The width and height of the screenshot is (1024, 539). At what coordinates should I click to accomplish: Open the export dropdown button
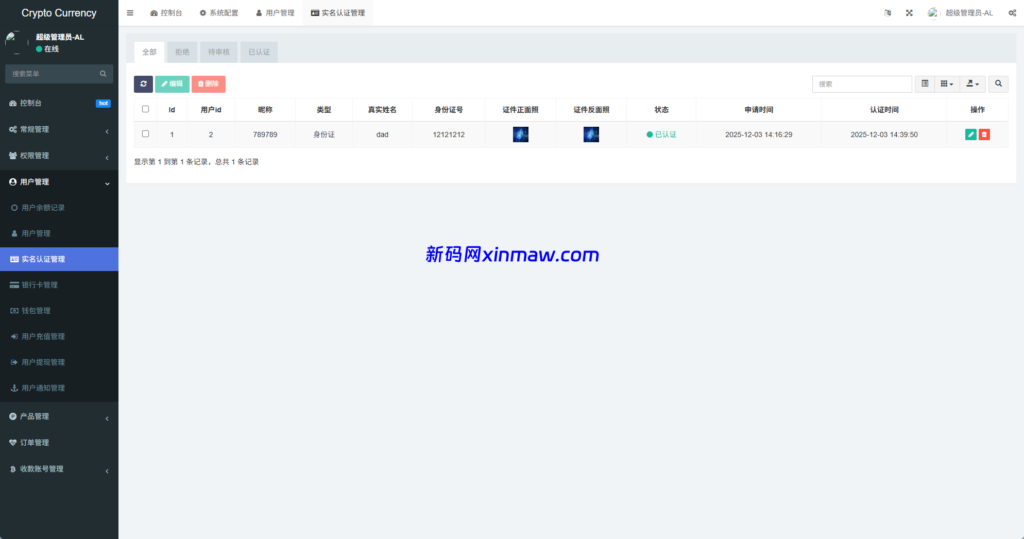click(x=972, y=84)
